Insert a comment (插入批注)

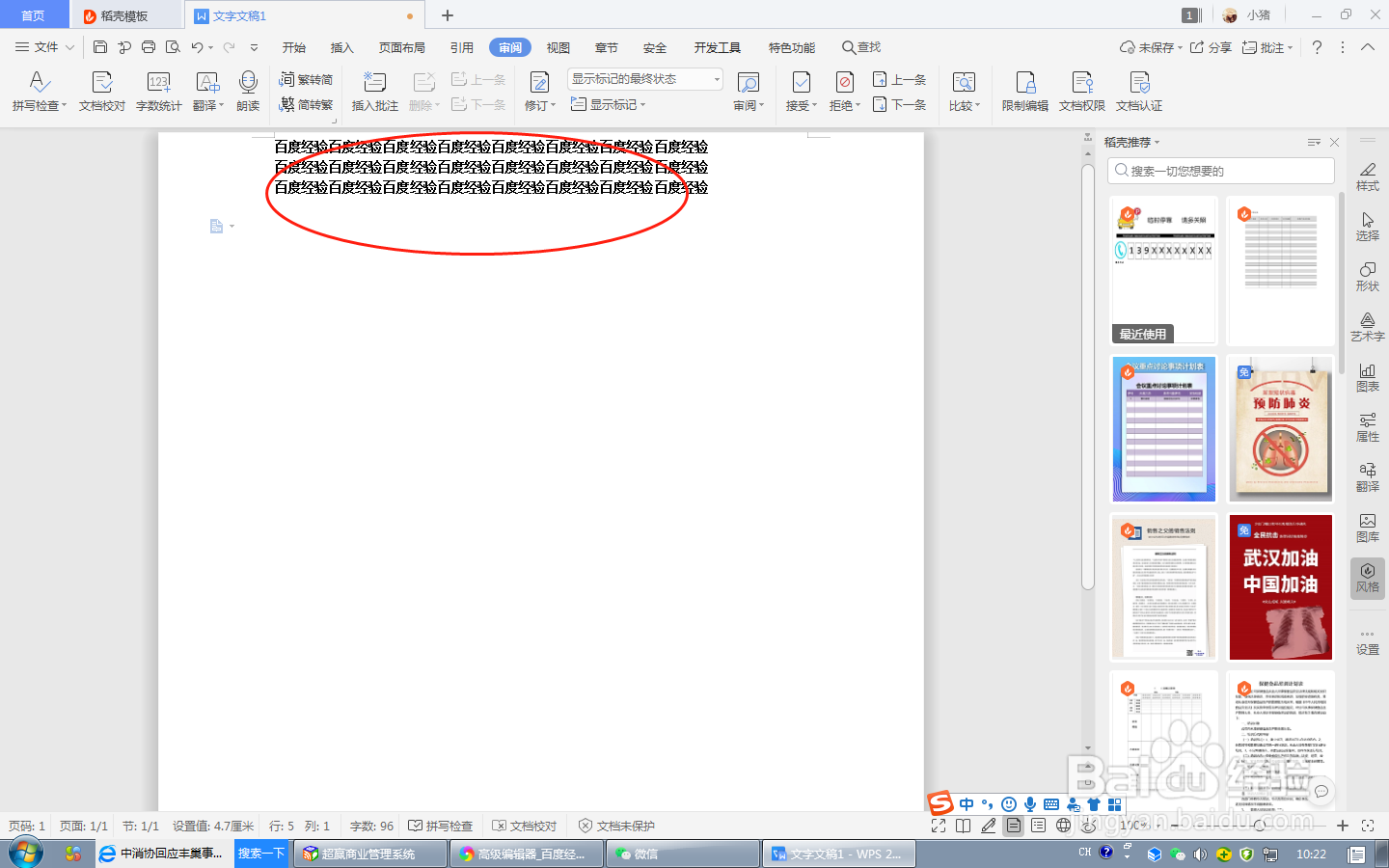pos(374,92)
